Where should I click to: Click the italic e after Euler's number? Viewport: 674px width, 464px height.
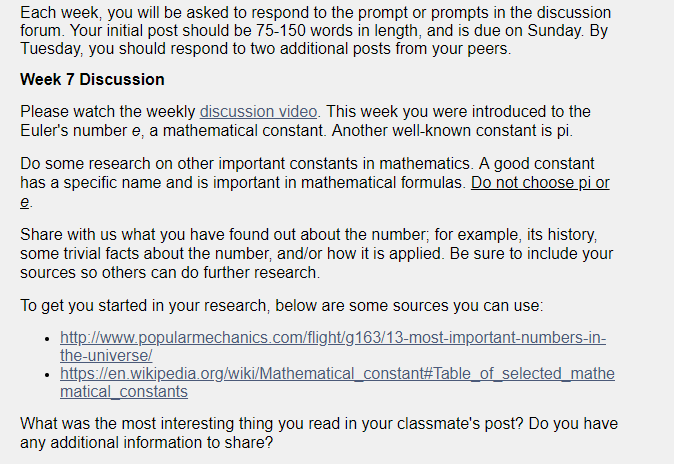tap(136, 131)
